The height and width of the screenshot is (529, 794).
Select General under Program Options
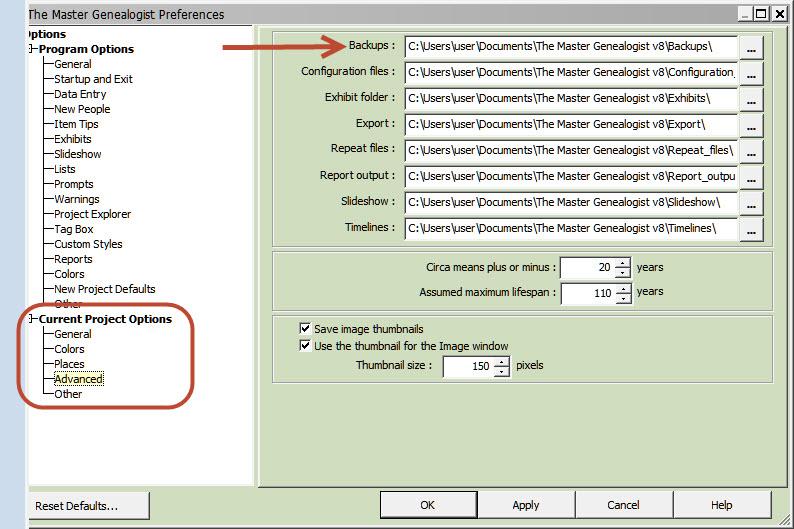point(73,64)
